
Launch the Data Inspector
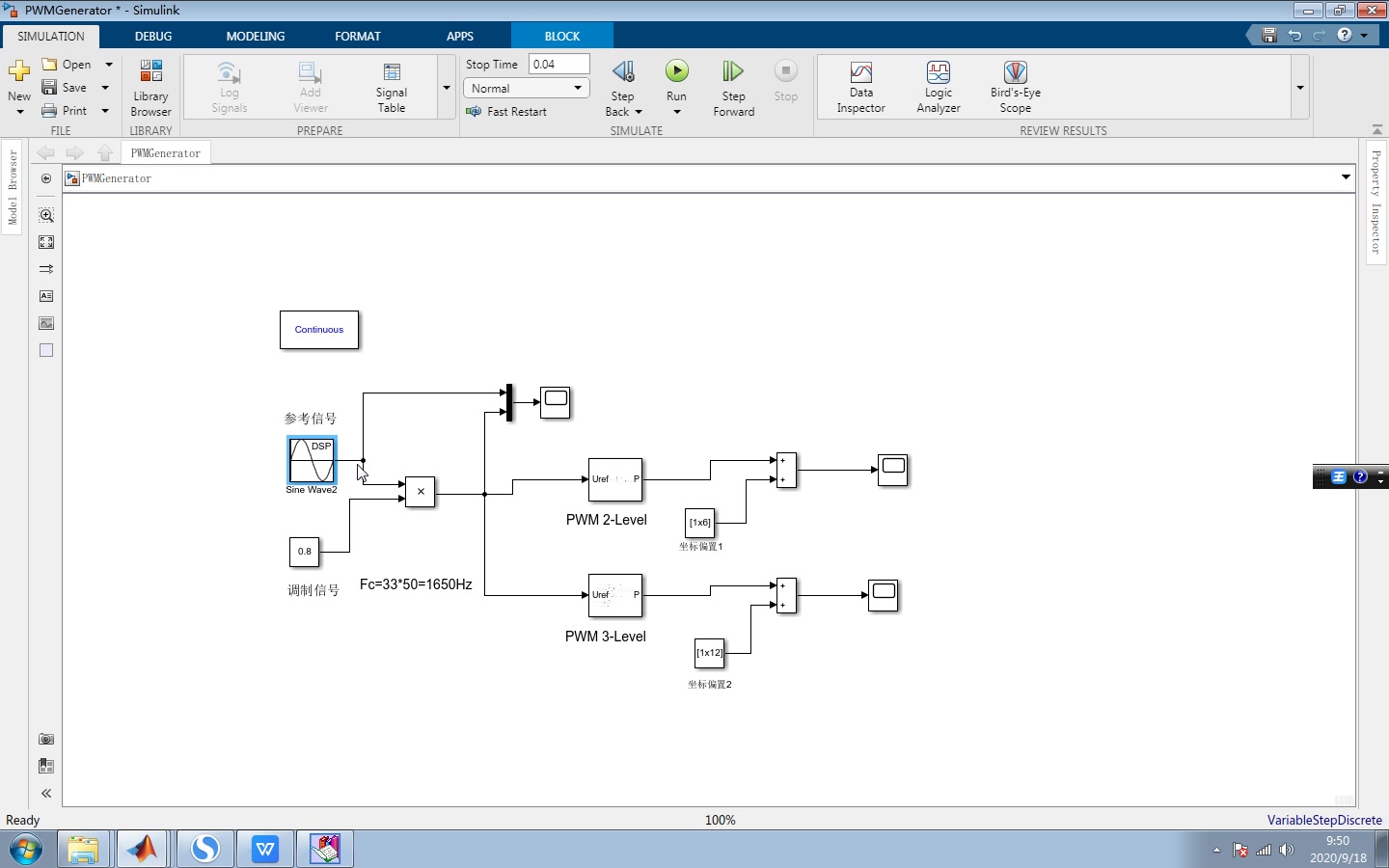coord(860,88)
